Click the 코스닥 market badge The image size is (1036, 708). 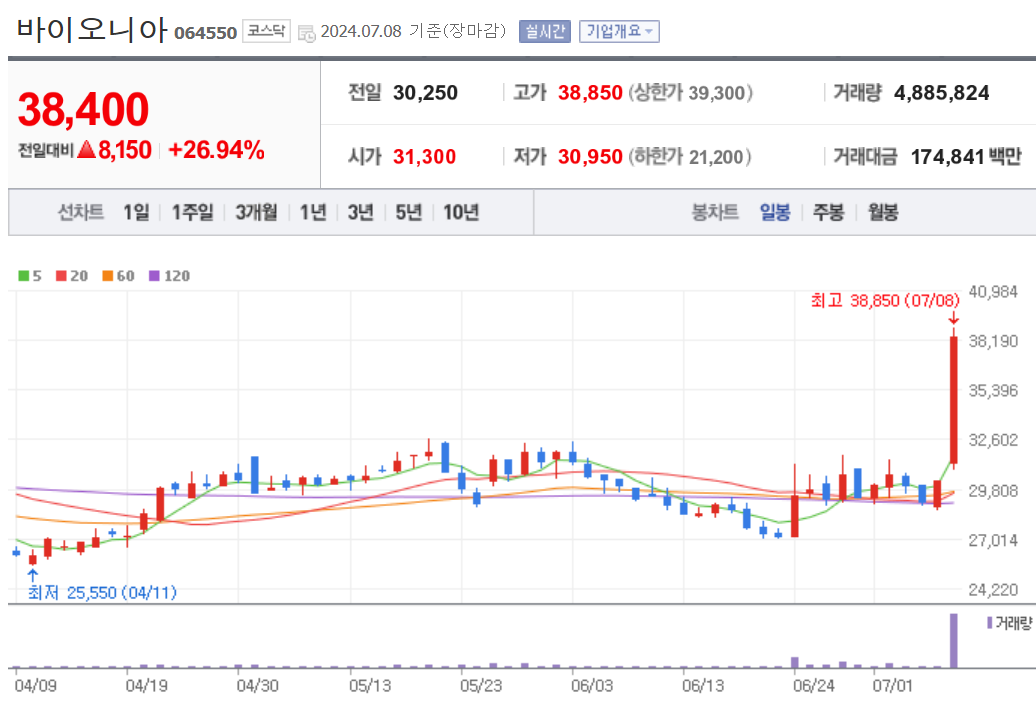pyautogui.click(x=266, y=30)
